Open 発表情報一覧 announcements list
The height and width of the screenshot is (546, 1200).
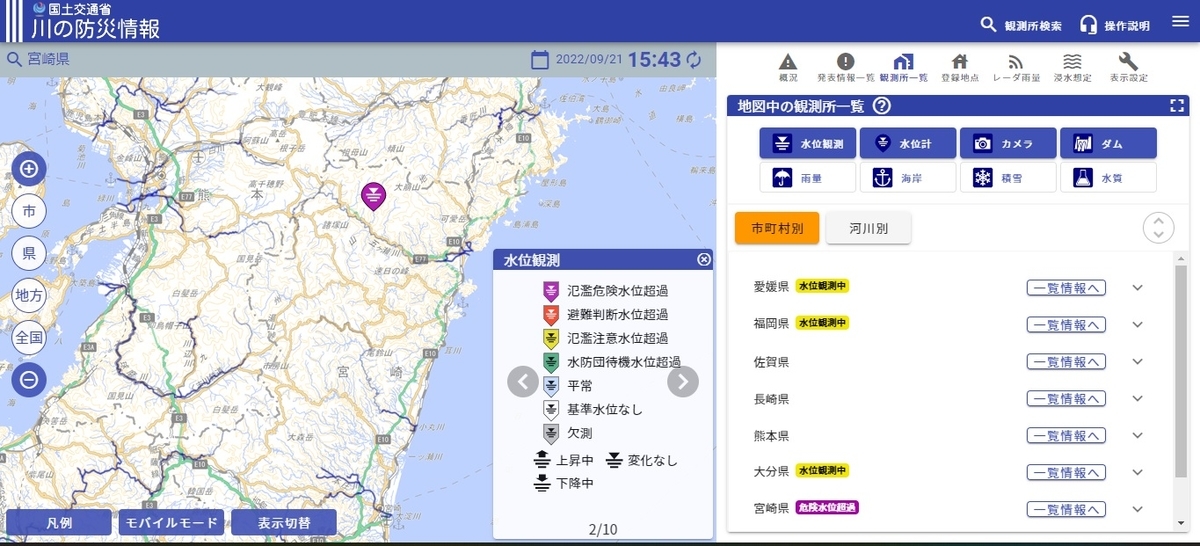click(845, 67)
